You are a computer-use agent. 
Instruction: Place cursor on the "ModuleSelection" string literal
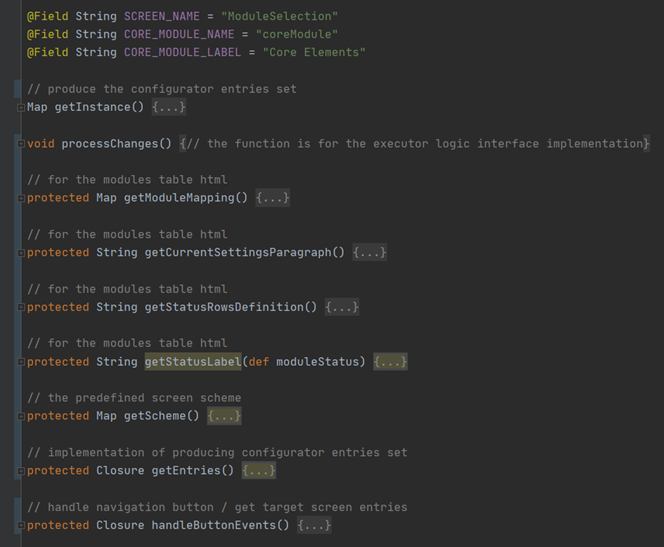282,16
